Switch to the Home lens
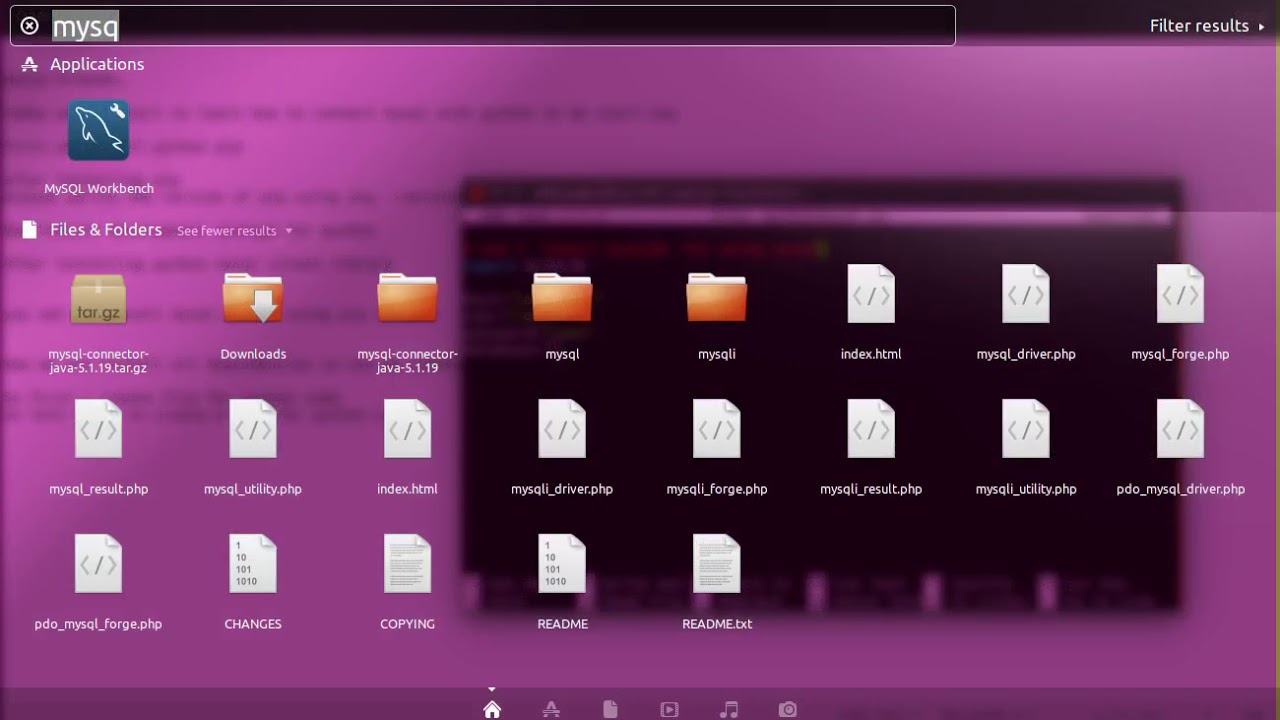Image resolution: width=1280 pixels, height=720 pixels. click(491, 709)
